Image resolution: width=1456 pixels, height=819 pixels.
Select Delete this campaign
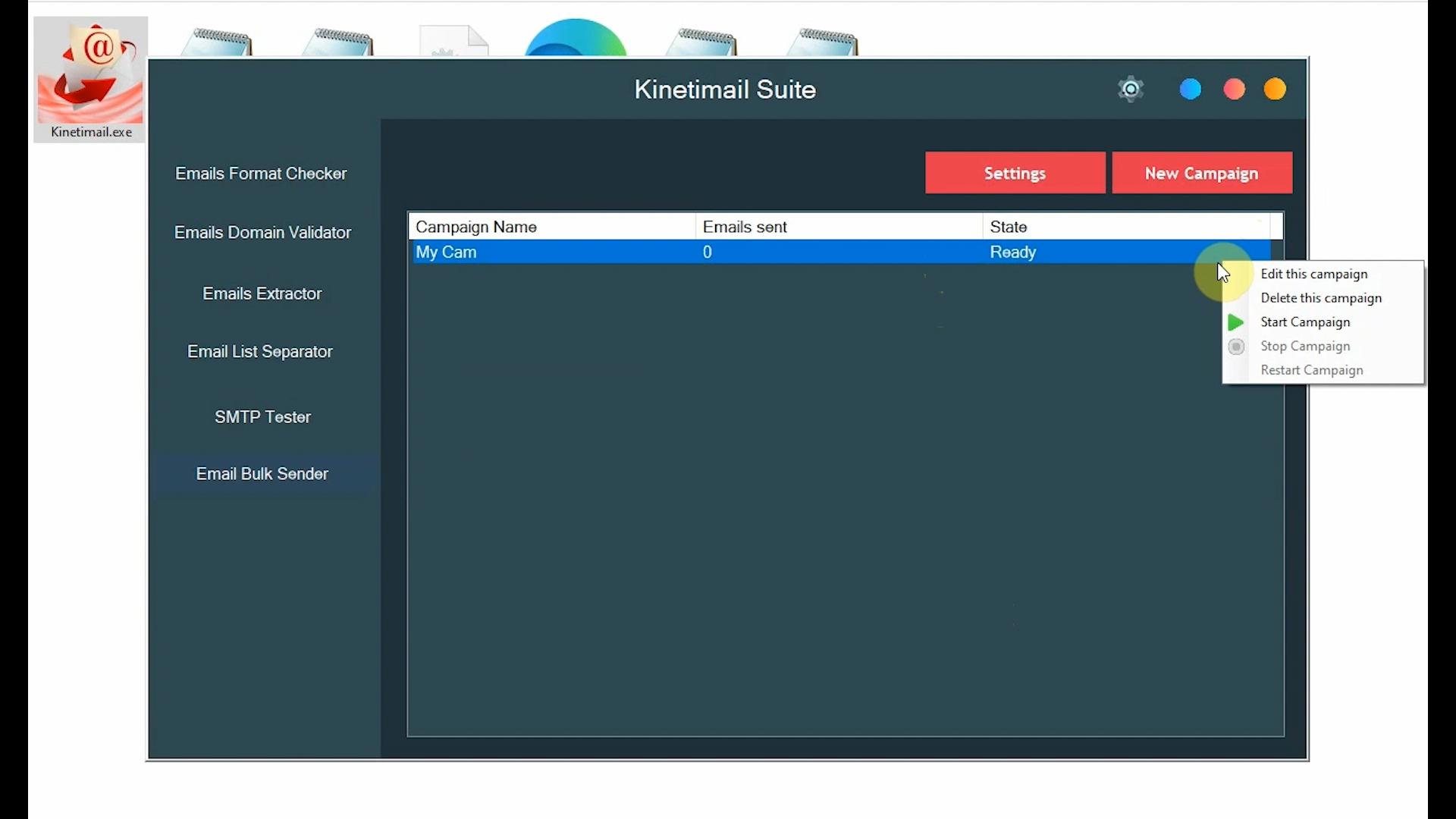coord(1320,298)
